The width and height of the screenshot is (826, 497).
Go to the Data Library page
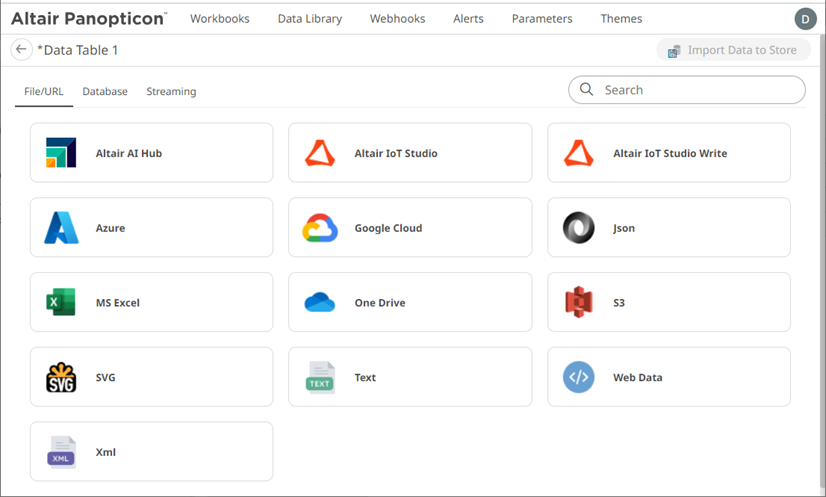(x=310, y=19)
